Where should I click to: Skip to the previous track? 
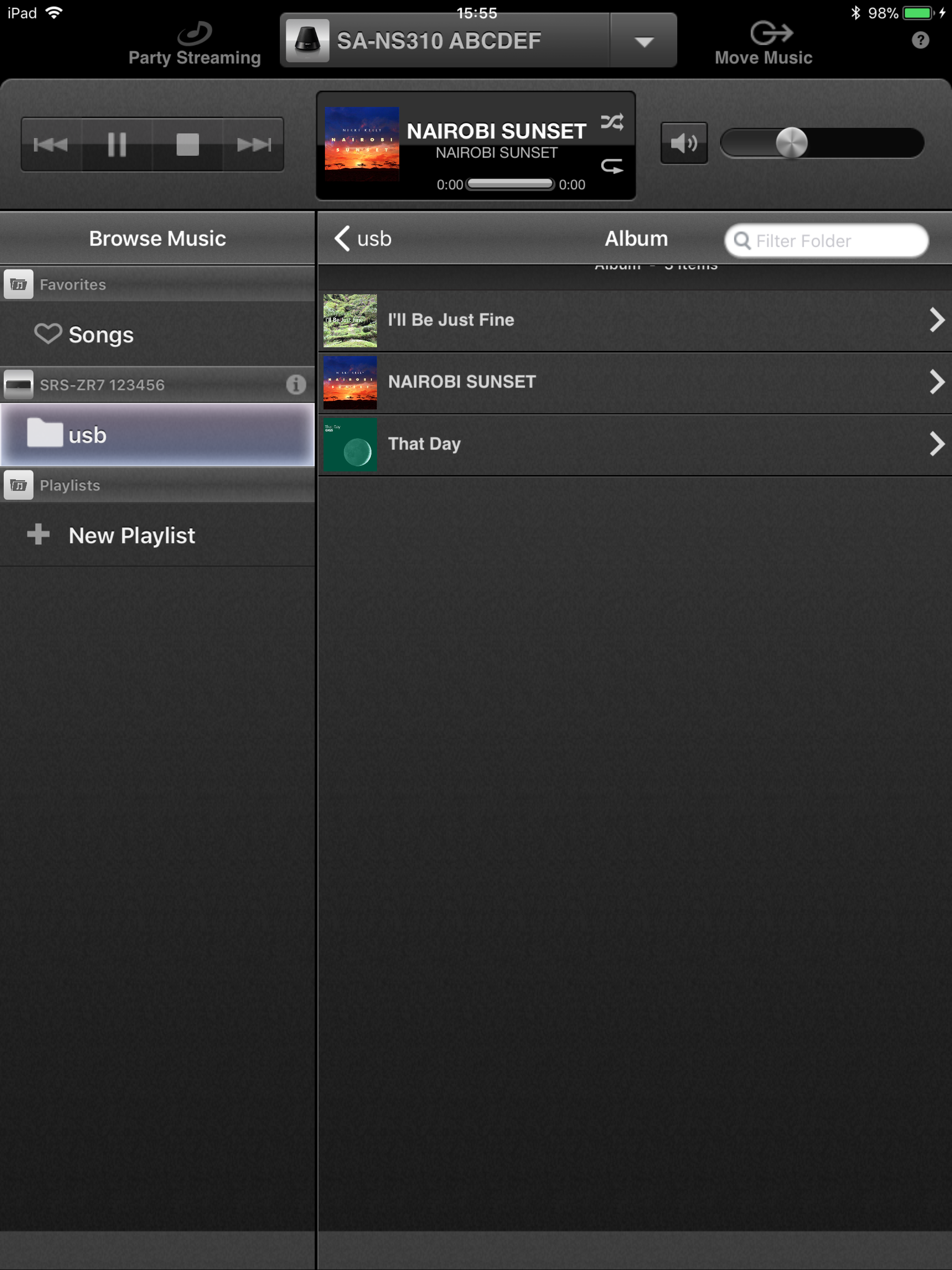tap(51, 144)
